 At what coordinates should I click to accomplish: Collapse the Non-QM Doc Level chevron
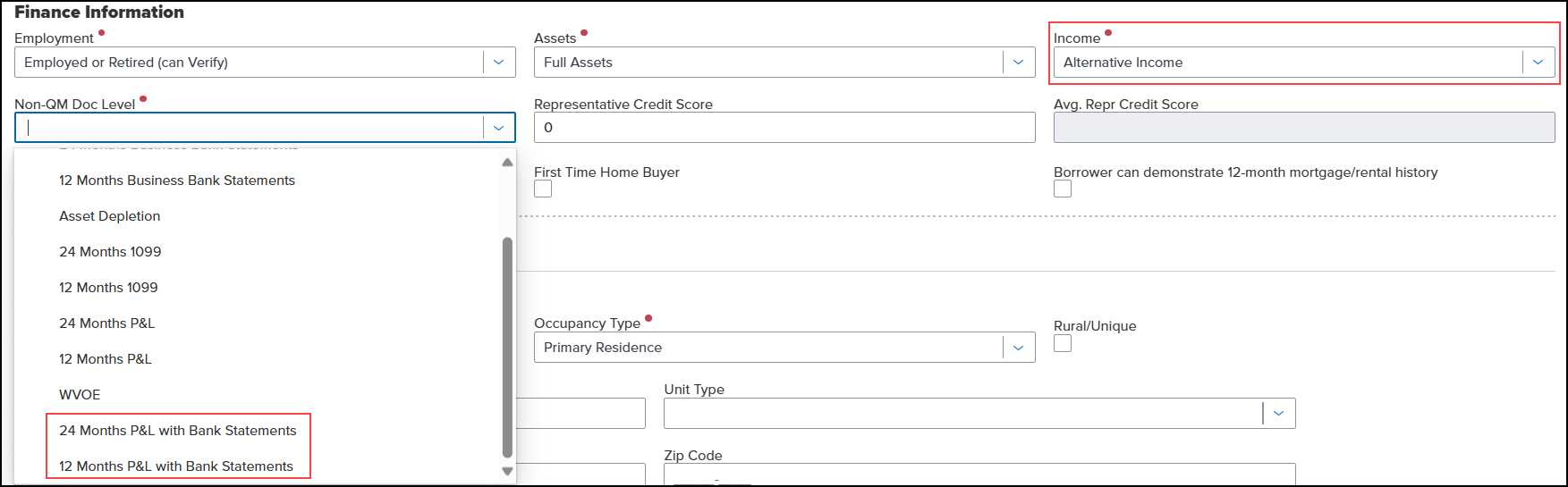click(498, 128)
